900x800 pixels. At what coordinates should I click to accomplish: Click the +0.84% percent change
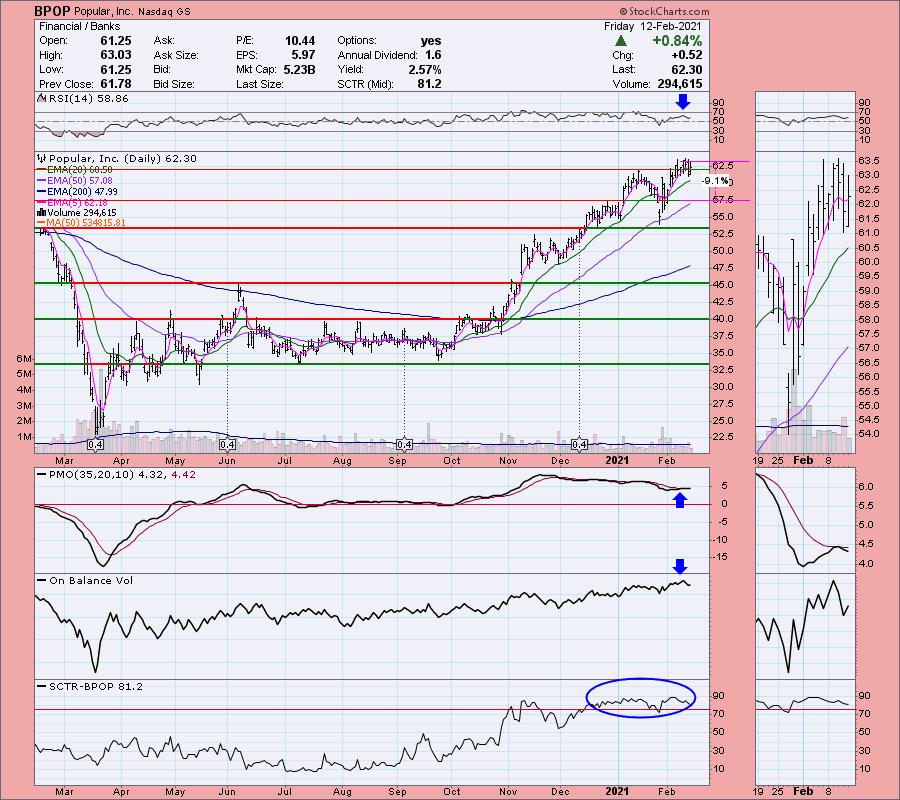point(677,41)
